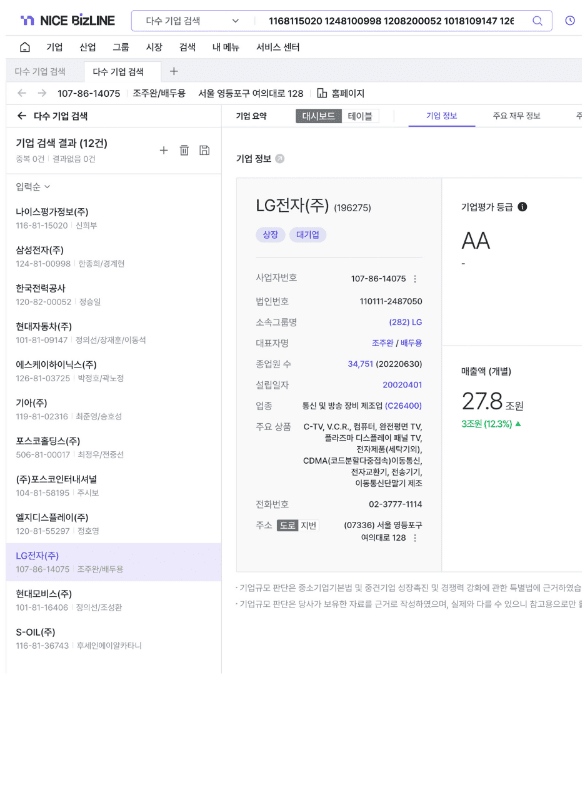Click the help icon beside 기업 정보
This screenshot has width=585, height=800.
click(279, 159)
